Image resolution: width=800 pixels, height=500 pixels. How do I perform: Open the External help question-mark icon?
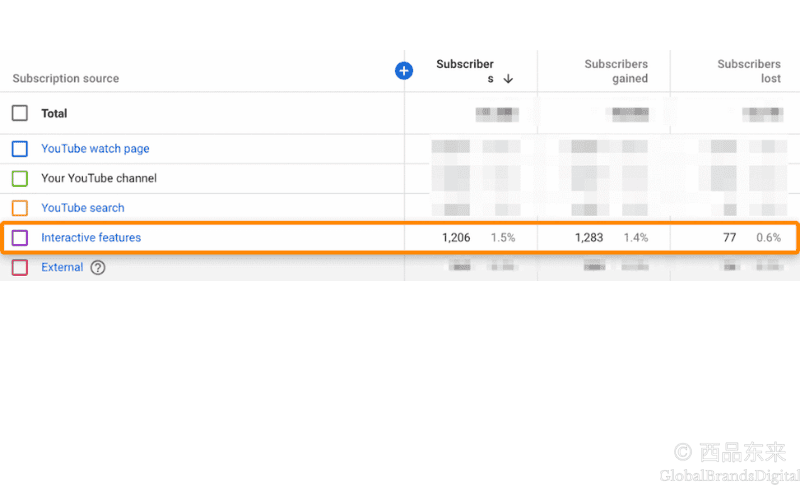(98, 267)
